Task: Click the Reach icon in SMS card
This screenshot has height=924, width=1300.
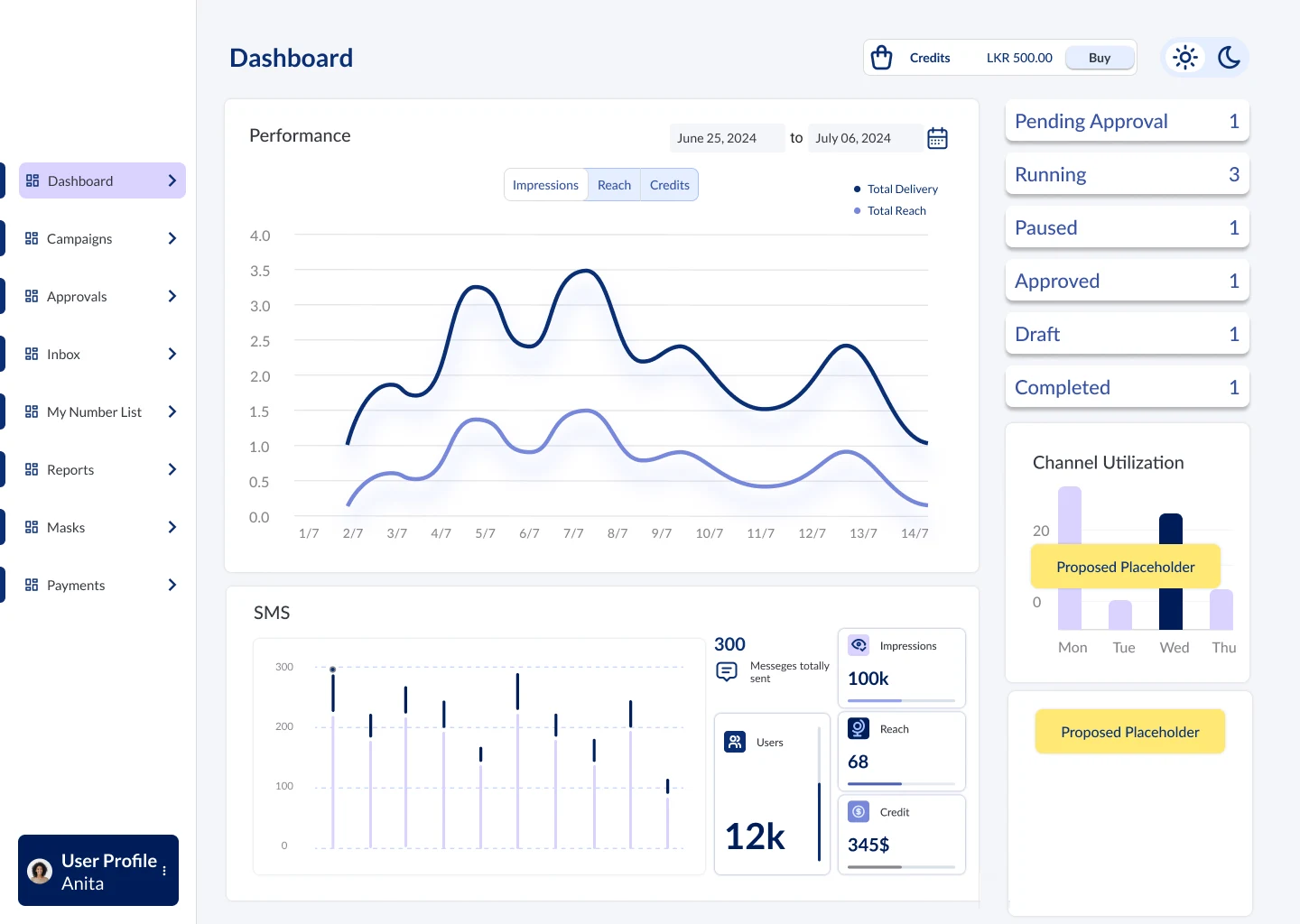Action: pyautogui.click(x=859, y=728)
